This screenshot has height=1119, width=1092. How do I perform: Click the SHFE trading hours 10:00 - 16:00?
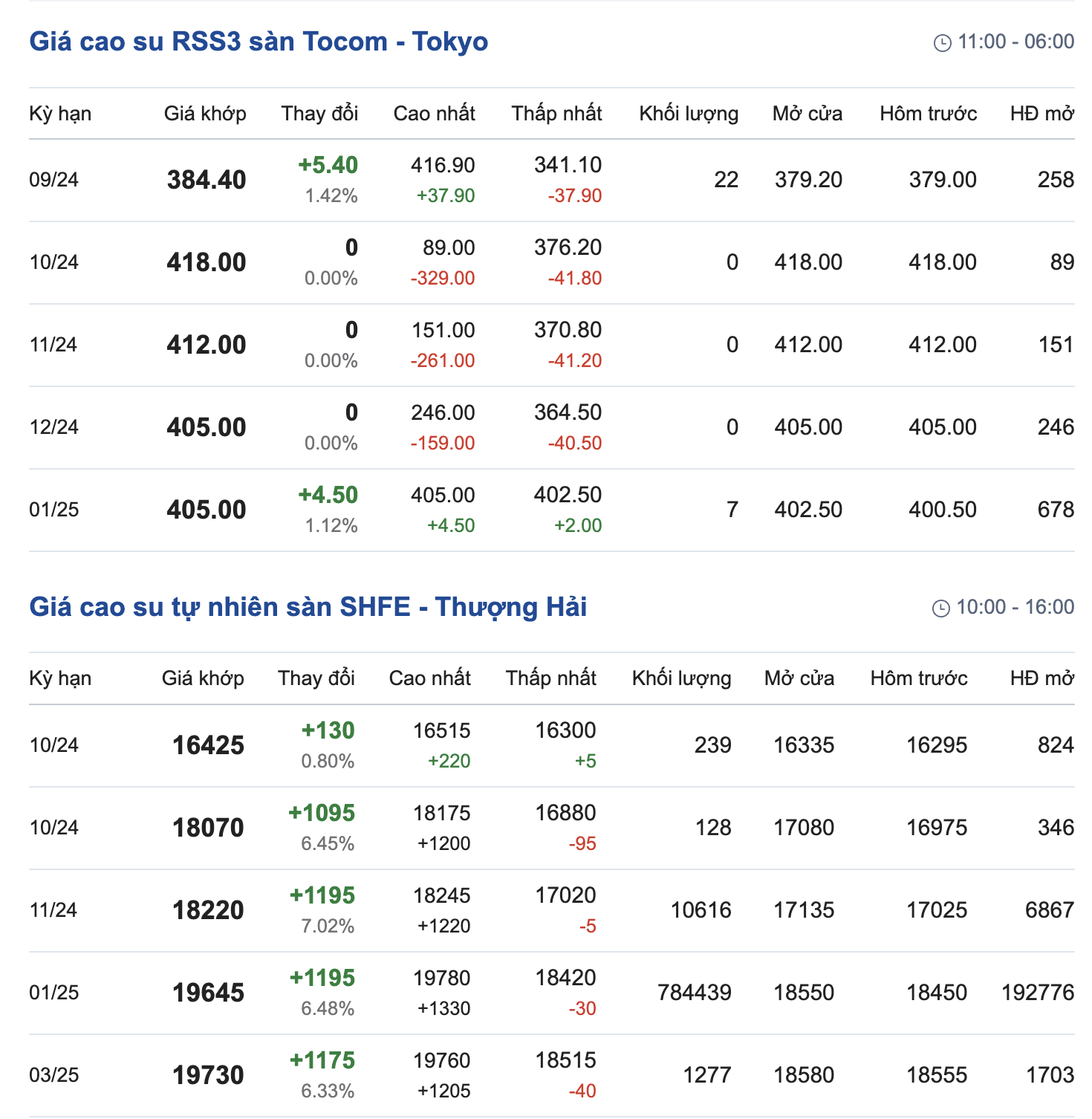(1015, 607)
